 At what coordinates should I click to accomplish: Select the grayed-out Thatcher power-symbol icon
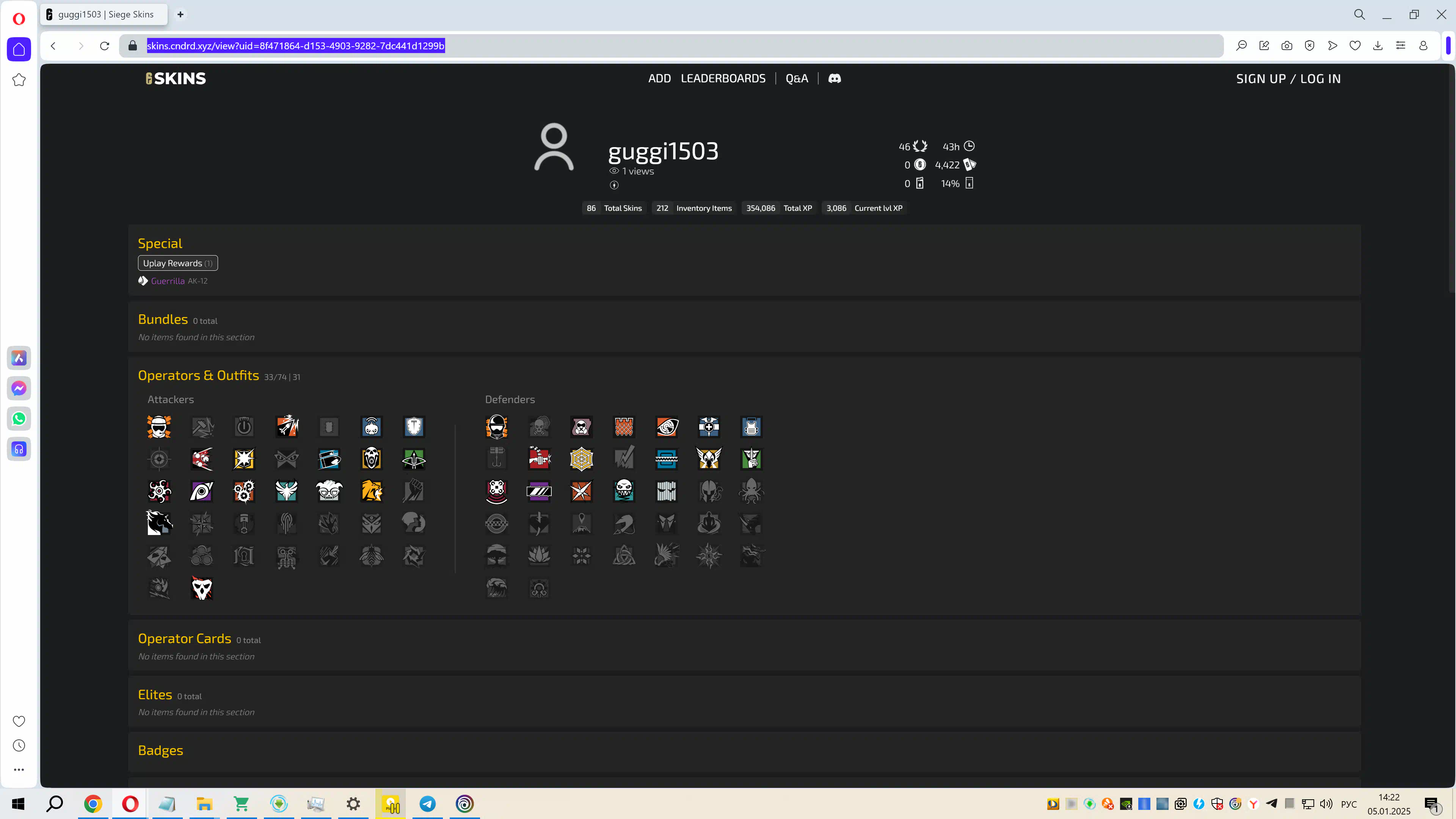pyautogui.click(x=244, y=427)
